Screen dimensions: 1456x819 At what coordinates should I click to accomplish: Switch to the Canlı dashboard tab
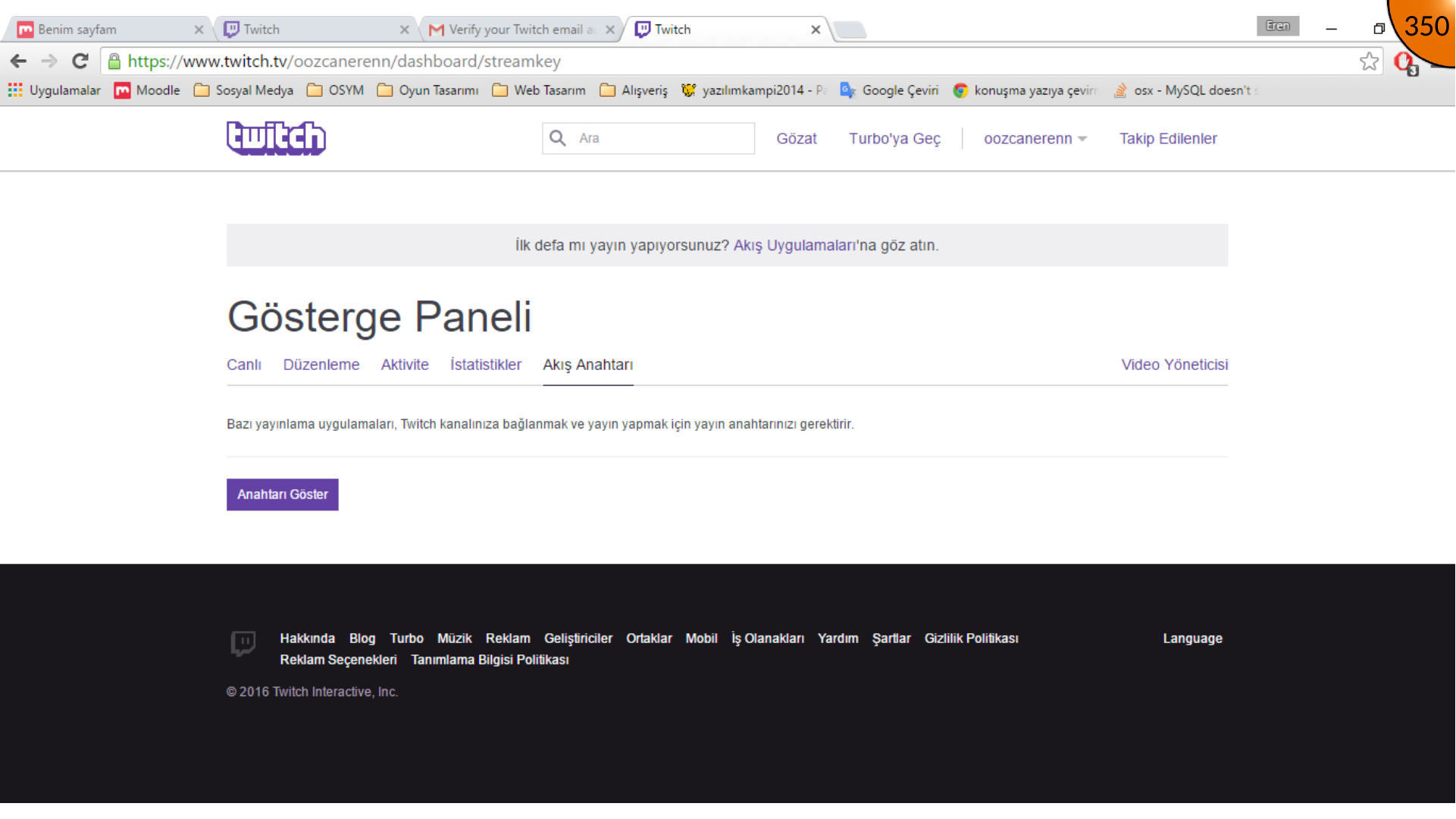tap(244, 365)
